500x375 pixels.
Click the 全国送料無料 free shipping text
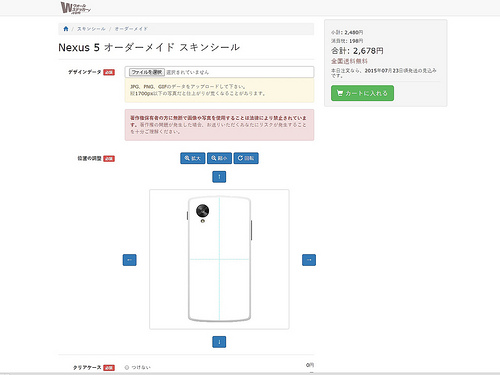349,61
